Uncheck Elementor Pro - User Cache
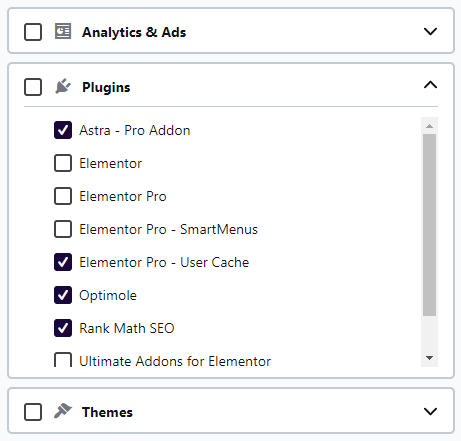 63,262
